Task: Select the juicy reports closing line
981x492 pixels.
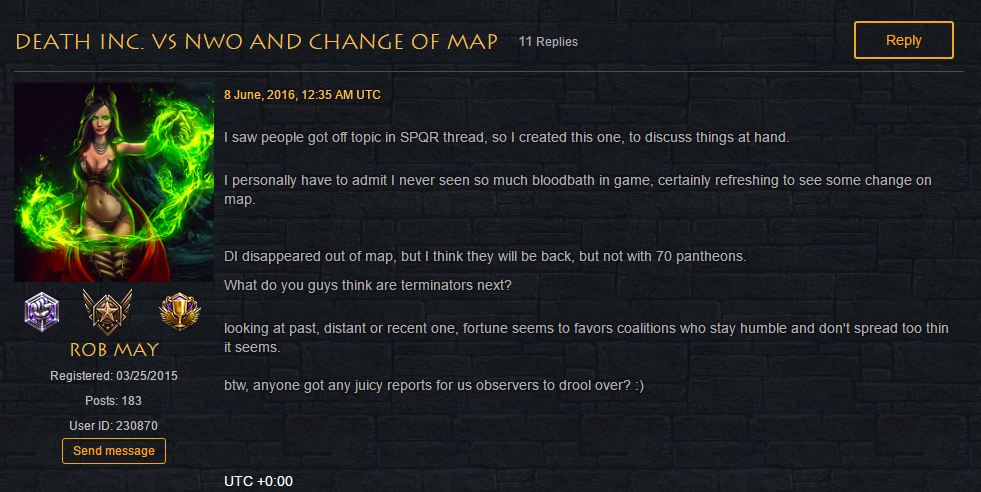Action: click(434, 386)
